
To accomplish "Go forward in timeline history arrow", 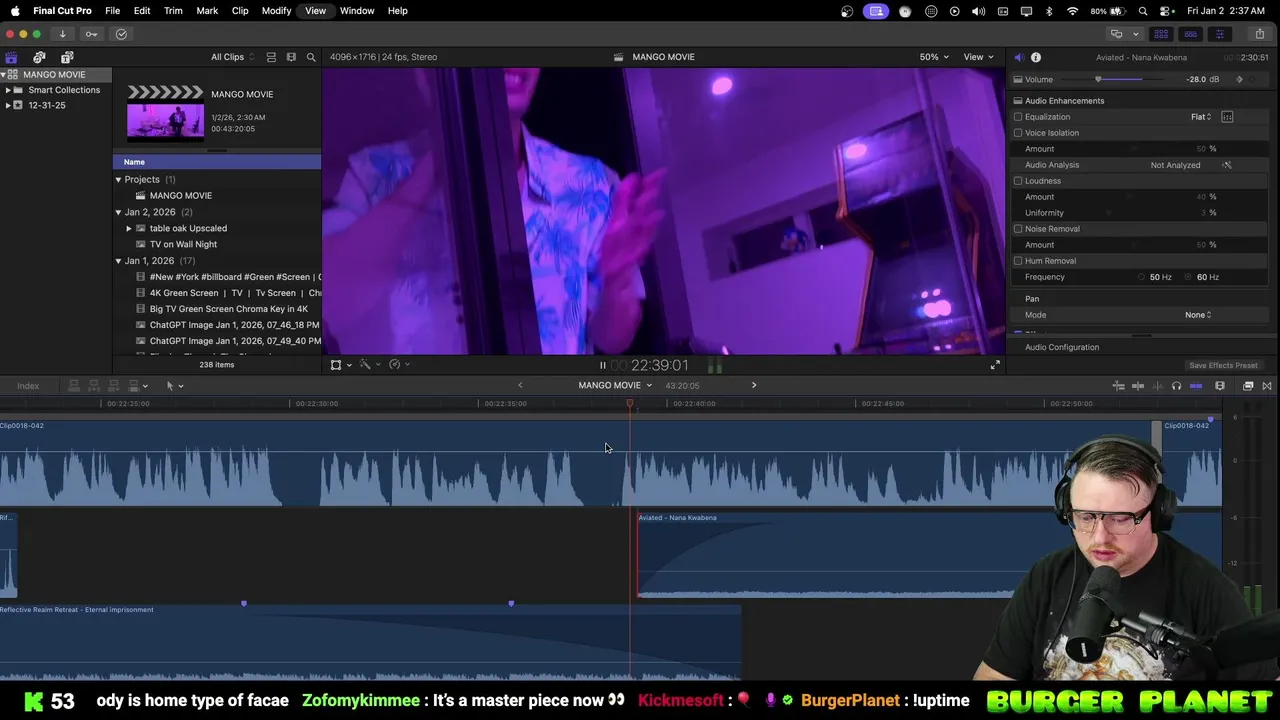I will click(x=754, y=385).
